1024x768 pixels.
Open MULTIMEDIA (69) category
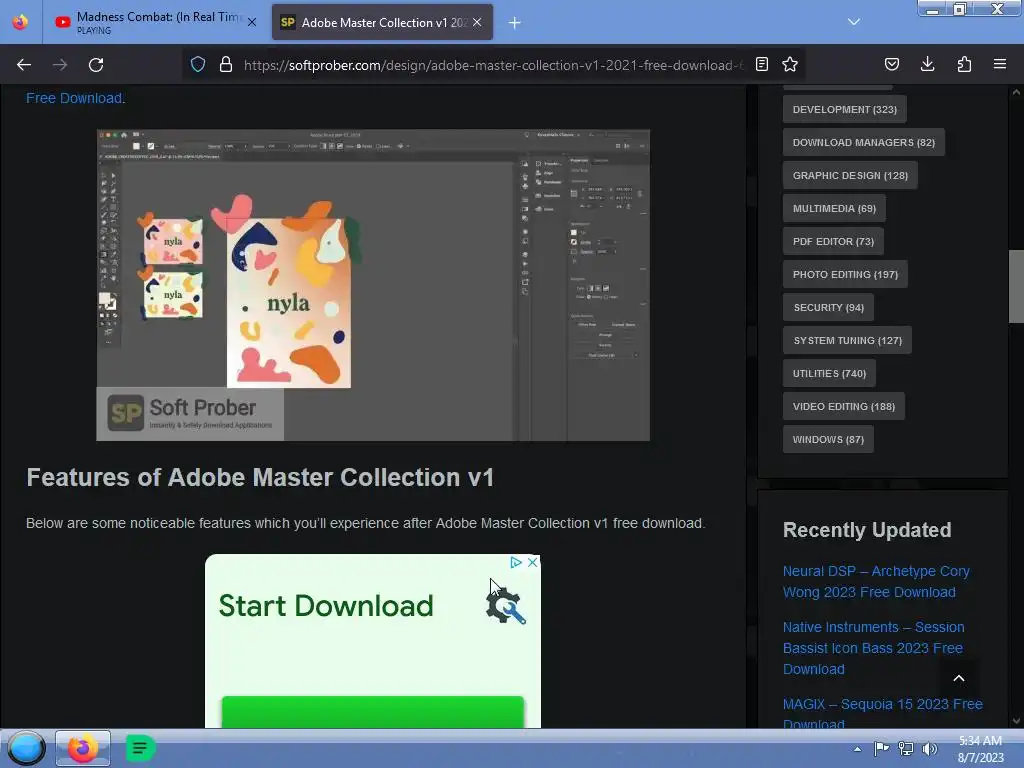point(834,208)
